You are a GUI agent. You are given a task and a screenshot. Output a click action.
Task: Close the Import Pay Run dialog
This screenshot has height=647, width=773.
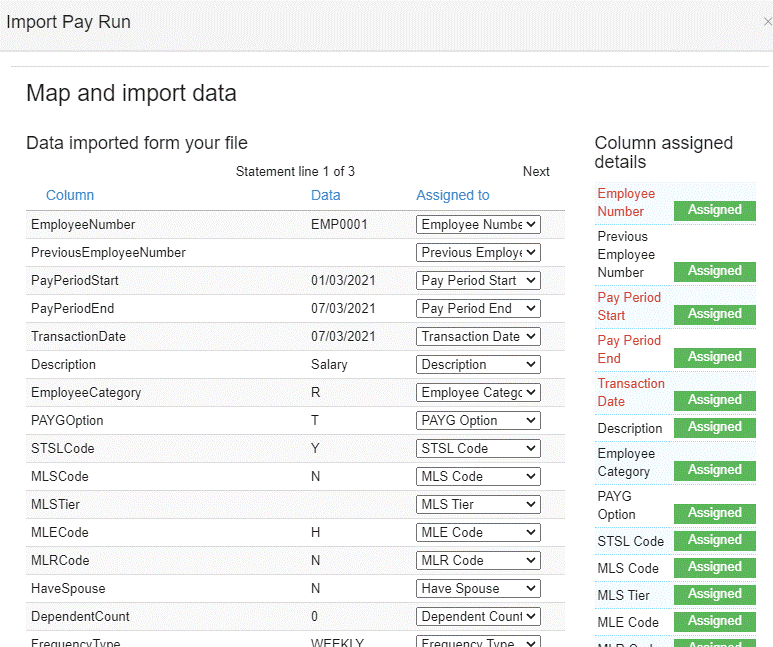click(768, 22)
